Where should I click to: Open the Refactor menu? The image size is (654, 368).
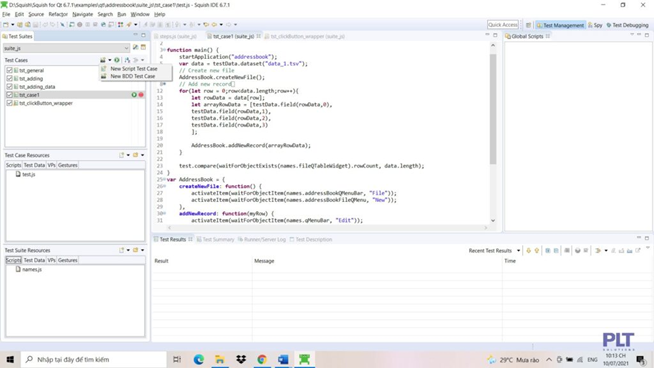58,14
